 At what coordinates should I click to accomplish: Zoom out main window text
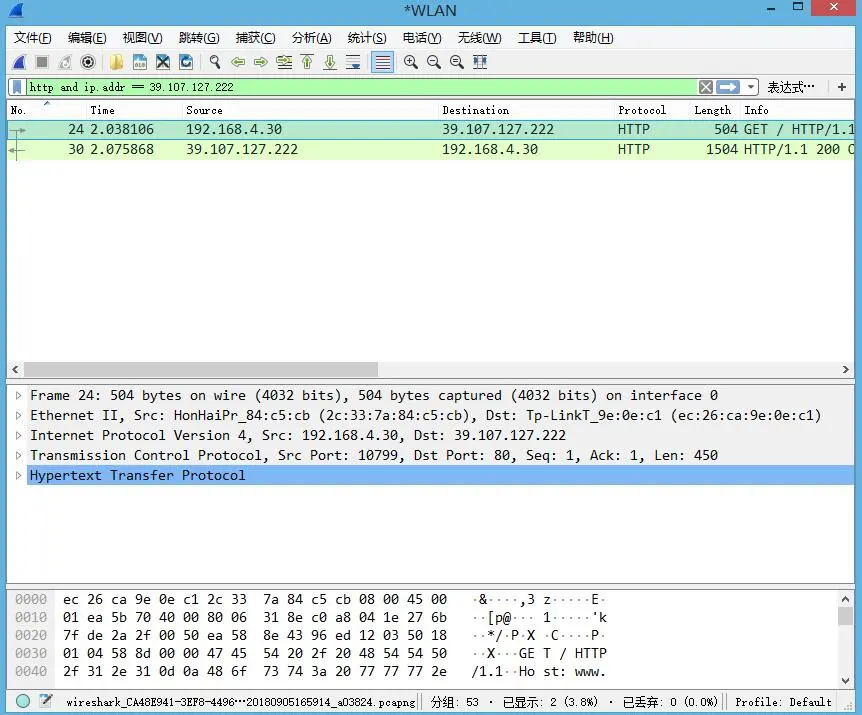434,62
